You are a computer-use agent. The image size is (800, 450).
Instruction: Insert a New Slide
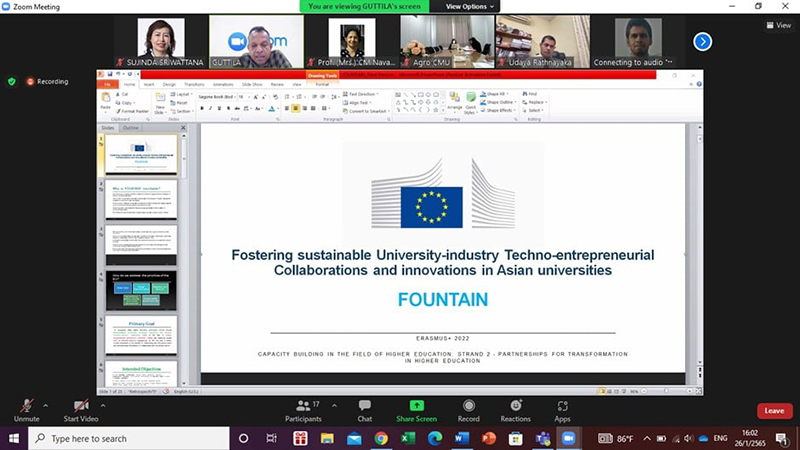pyautogui.click(x=160, y=103)
